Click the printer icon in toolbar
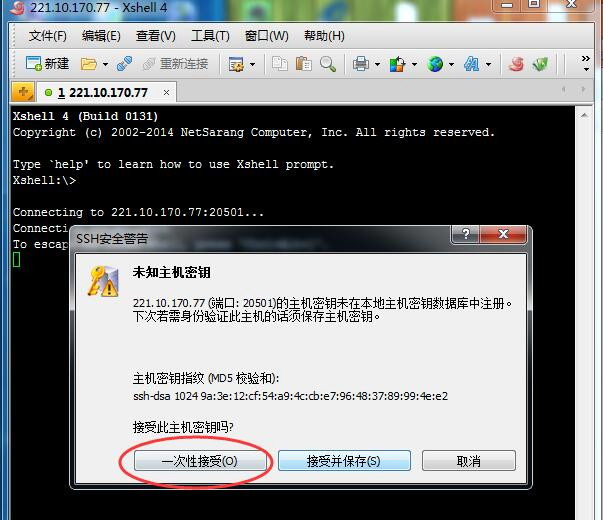603x520 pixels. pyautogui.click(x=361, y=64)
